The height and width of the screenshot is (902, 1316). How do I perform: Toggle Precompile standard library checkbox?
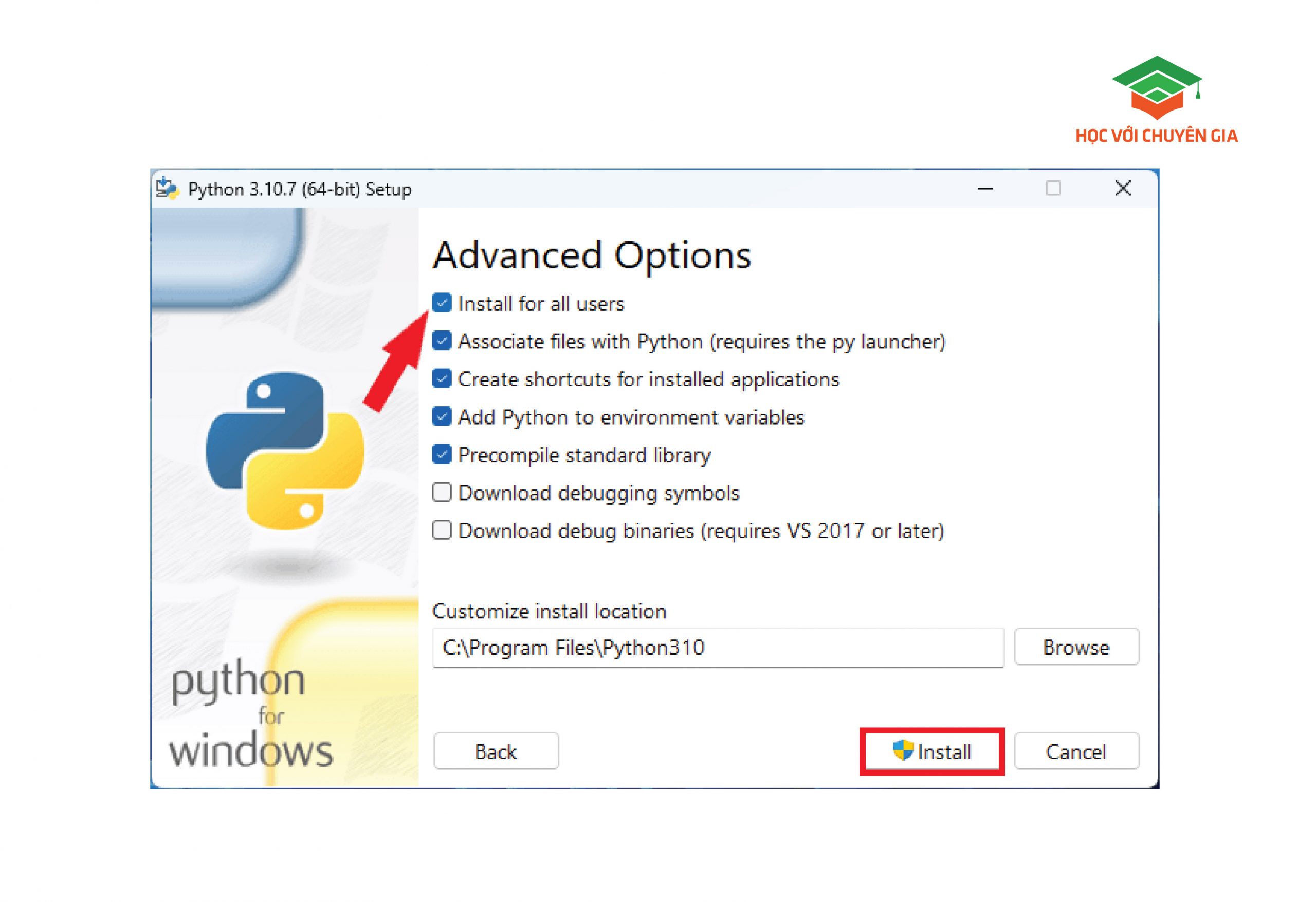[442, 455]
